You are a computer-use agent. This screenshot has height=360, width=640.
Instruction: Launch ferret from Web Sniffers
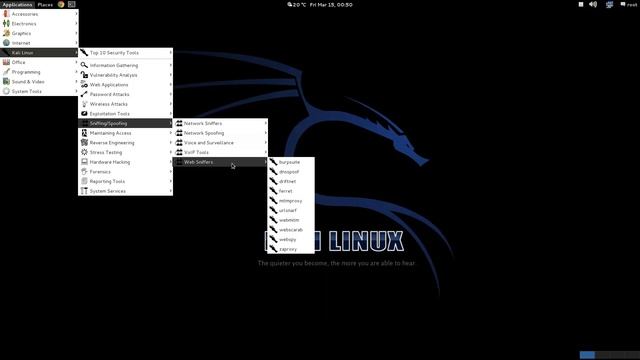click(291, 191)
